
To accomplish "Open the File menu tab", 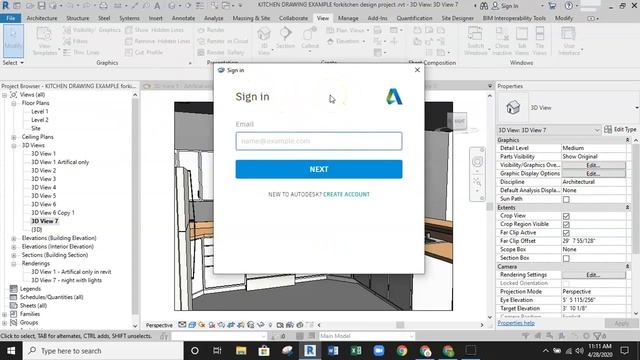I will [x=11, y=18].
